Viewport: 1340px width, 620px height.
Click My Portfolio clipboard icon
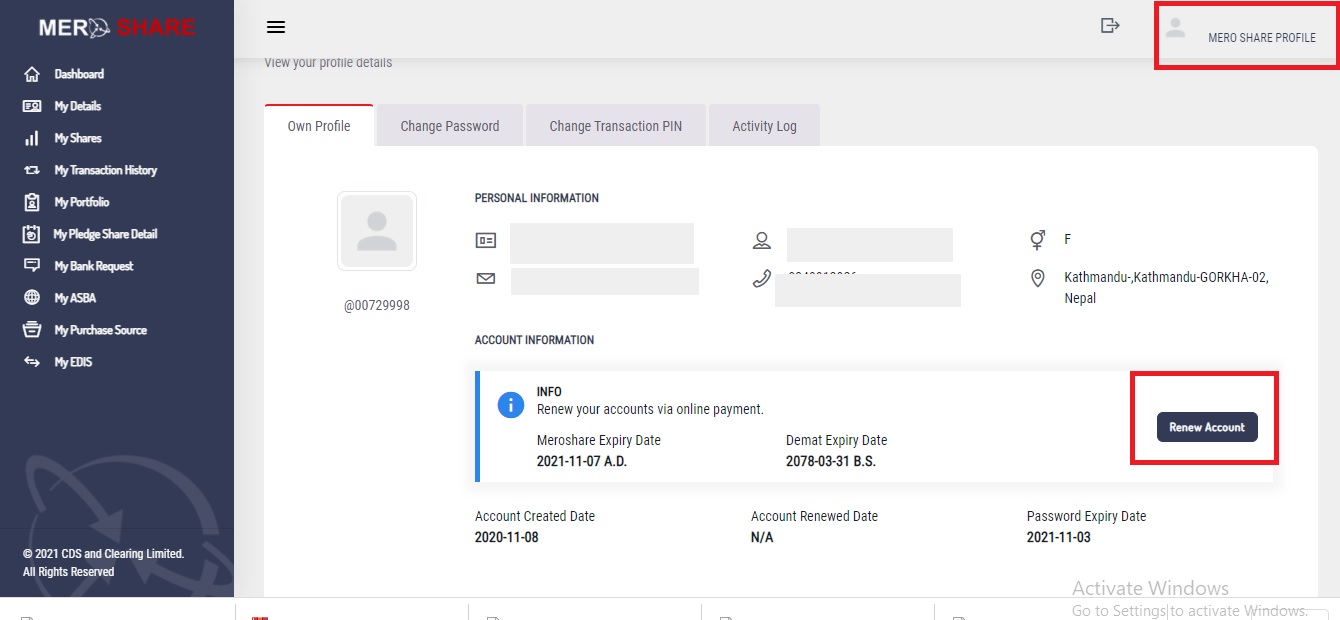coord(32,202)
